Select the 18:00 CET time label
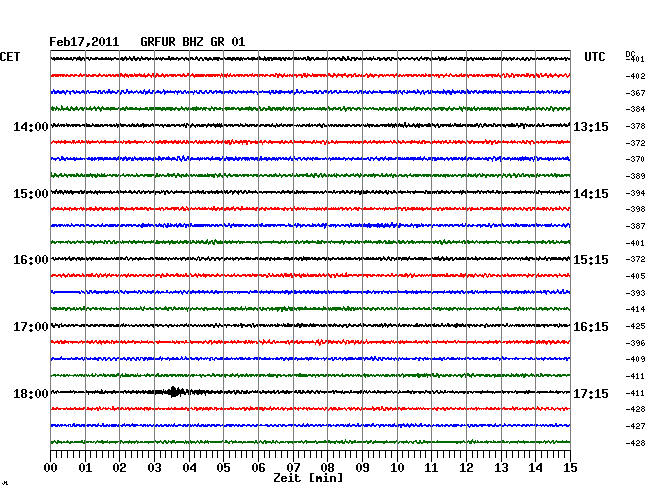The width and height of the screenshot is (650, 494). click(31, 393)
